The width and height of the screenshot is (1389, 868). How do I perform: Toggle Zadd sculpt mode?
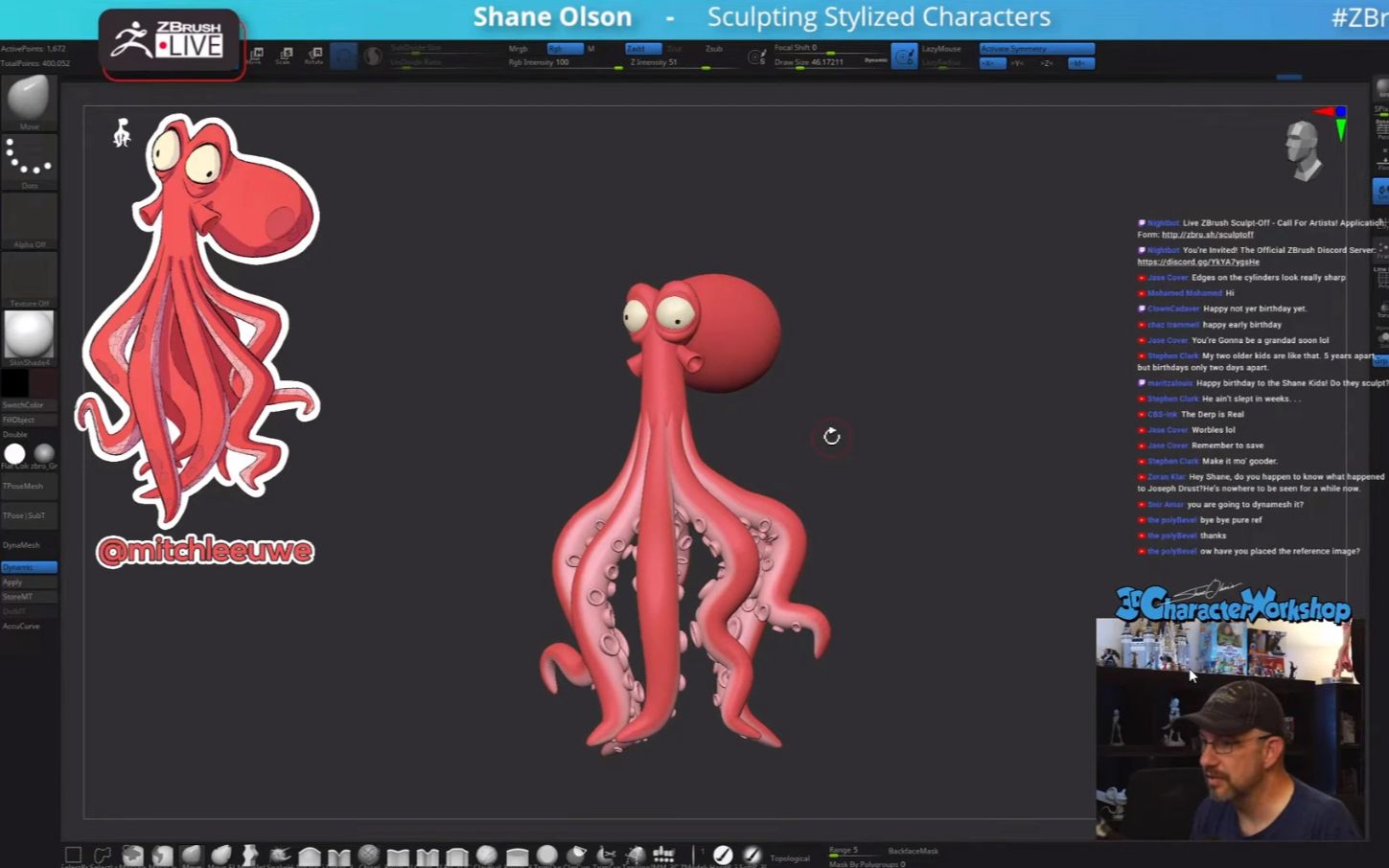pos(642,49)
